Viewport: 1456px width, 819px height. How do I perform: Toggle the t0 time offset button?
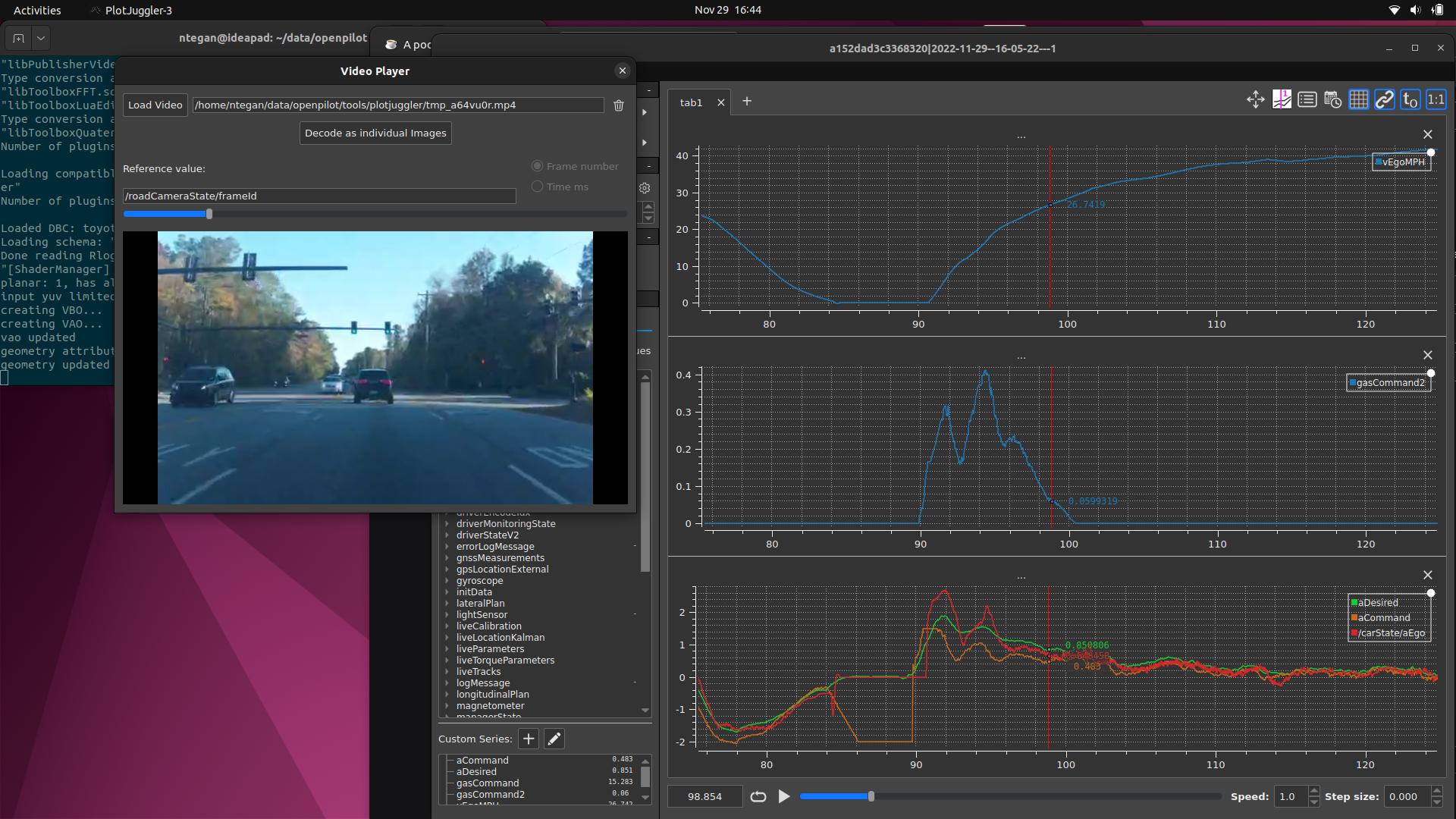coord(1410,100)
